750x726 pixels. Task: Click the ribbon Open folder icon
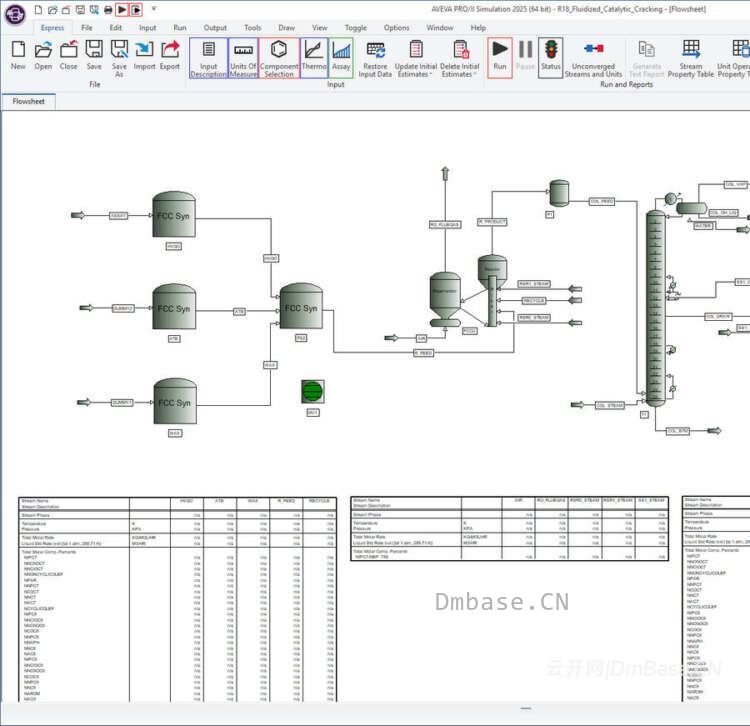coord(43,55)
